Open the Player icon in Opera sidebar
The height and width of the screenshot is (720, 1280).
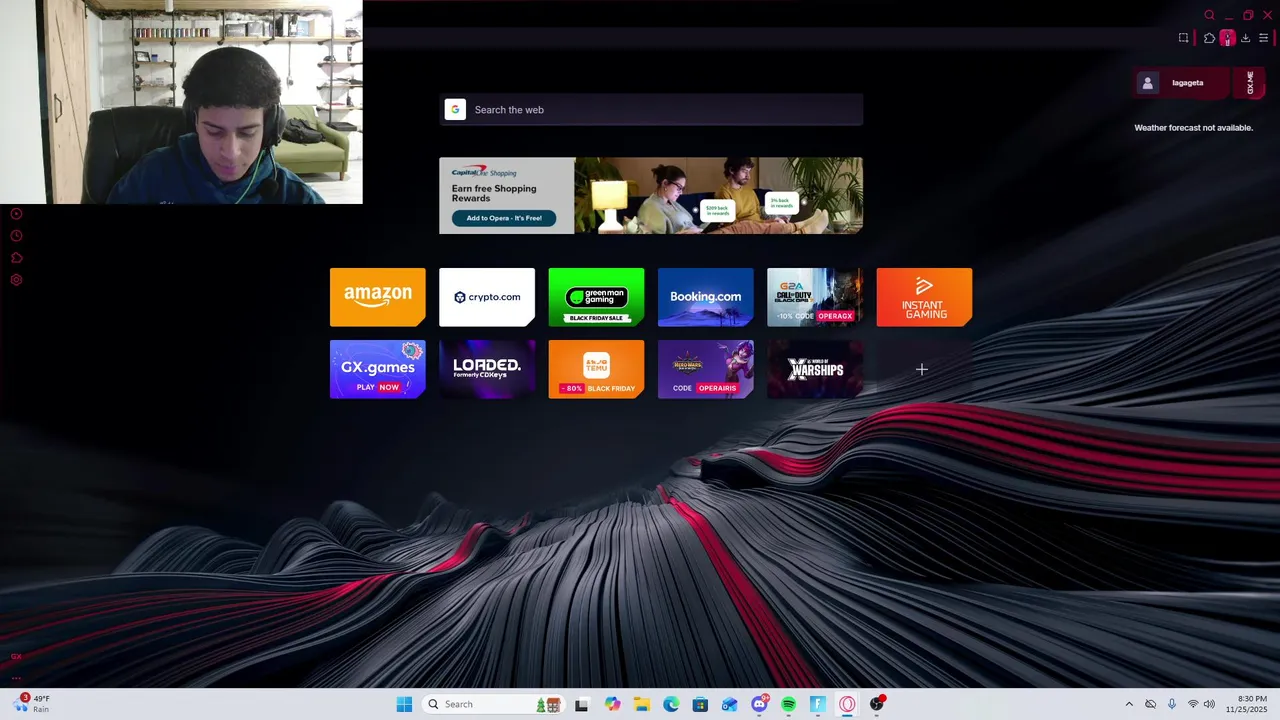[16, 214]
